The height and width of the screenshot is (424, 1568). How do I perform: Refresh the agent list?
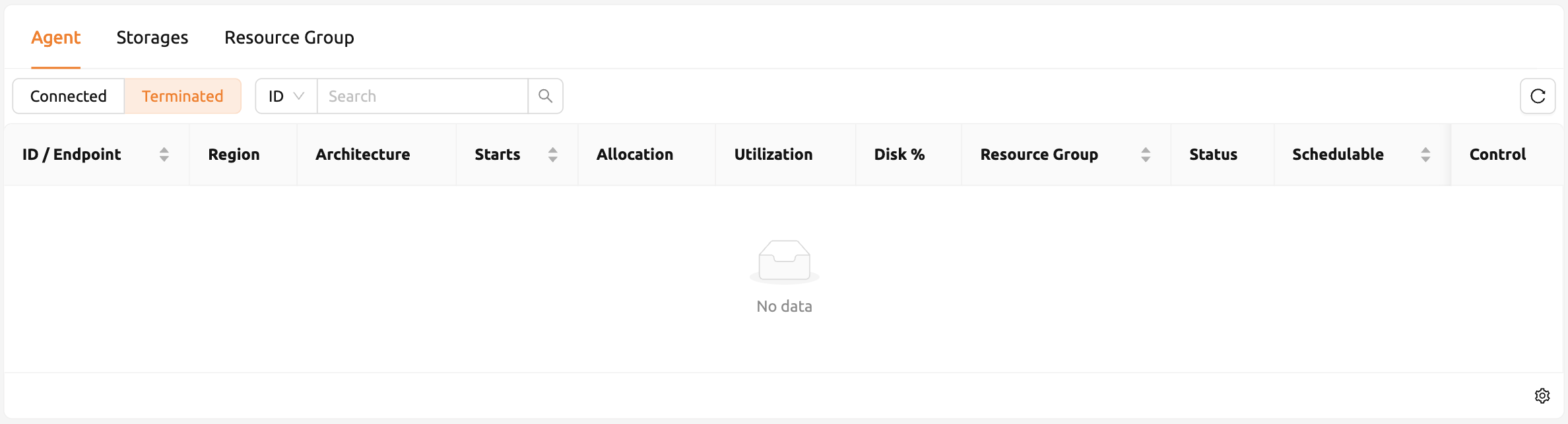pos(1538,96)
